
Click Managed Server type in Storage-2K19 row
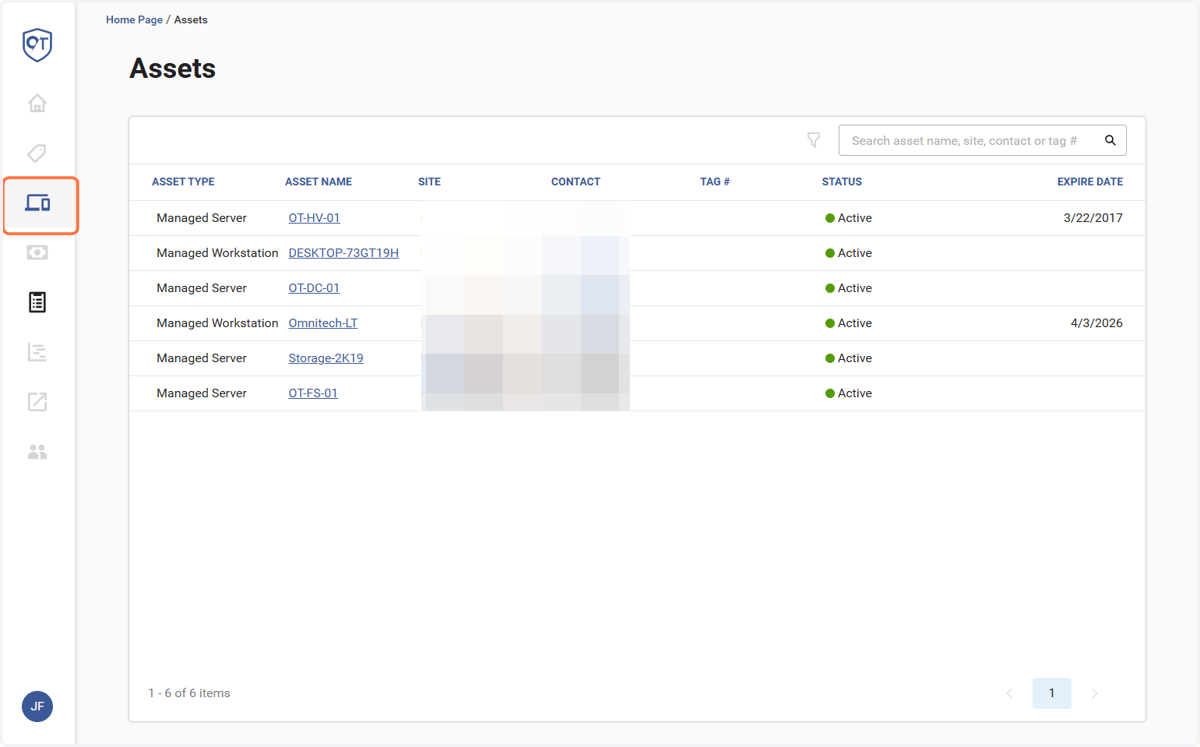[202, 358]
